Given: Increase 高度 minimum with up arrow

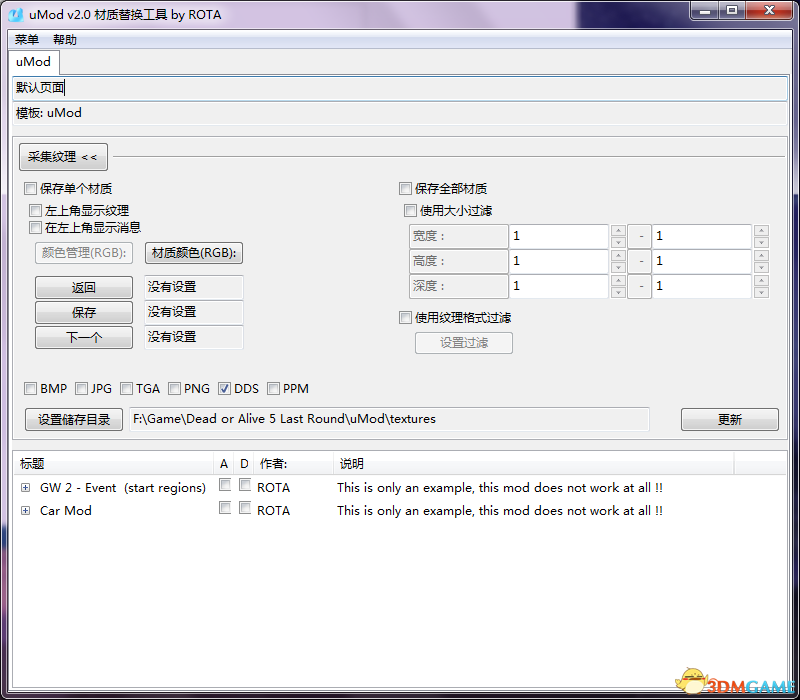Looking at the screenshot, I should [618, 255].
